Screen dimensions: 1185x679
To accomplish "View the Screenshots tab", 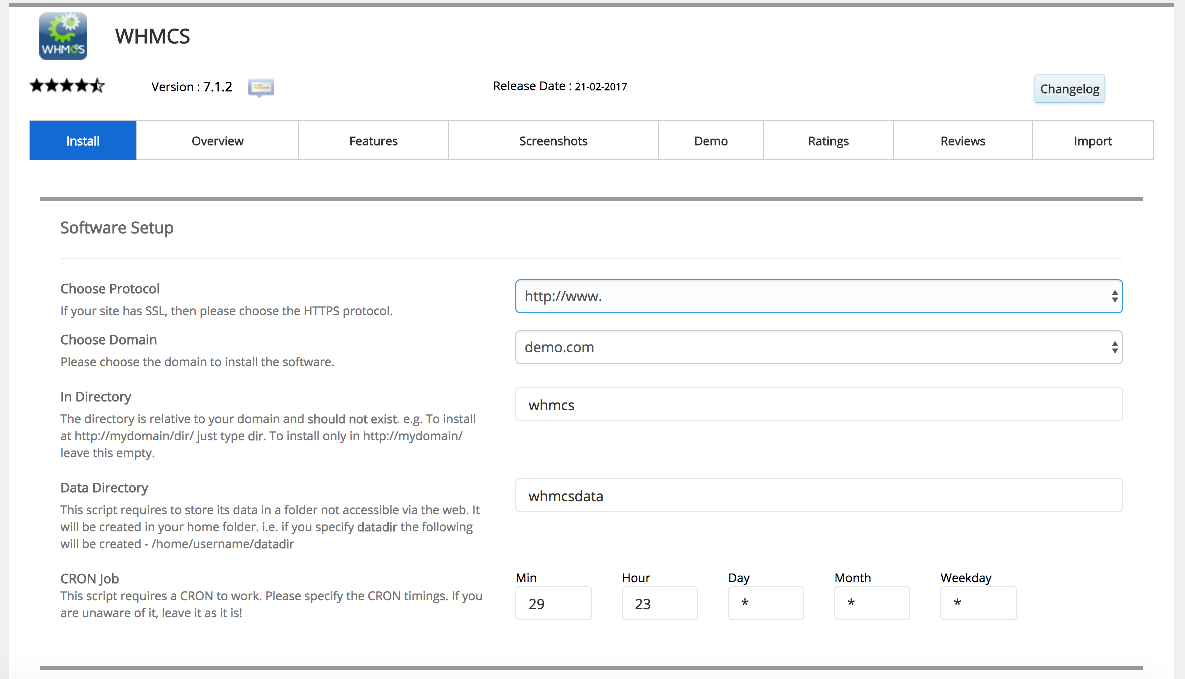I will pos(553,141).
